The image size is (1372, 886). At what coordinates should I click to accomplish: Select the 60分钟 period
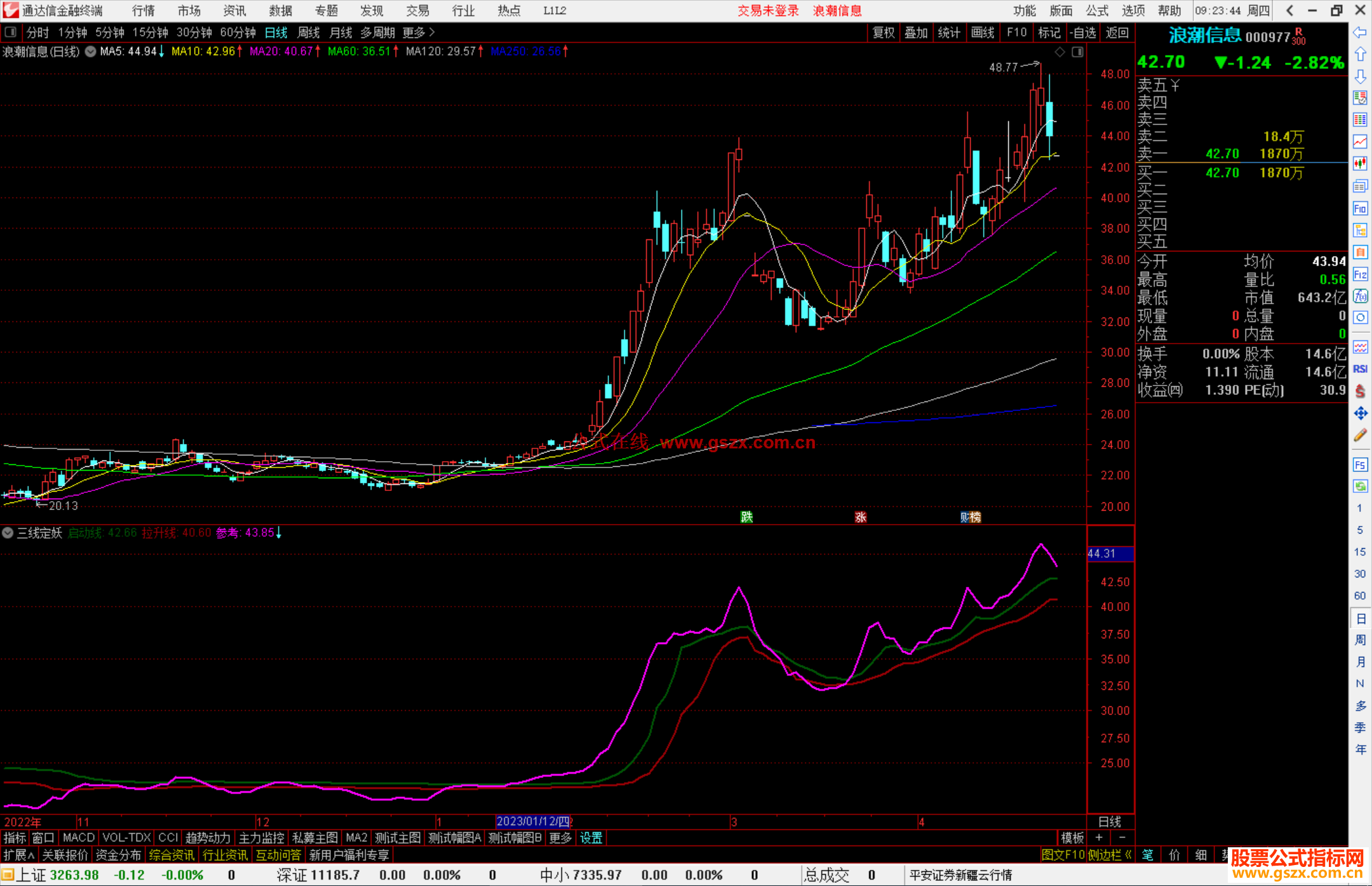[238, 32]
